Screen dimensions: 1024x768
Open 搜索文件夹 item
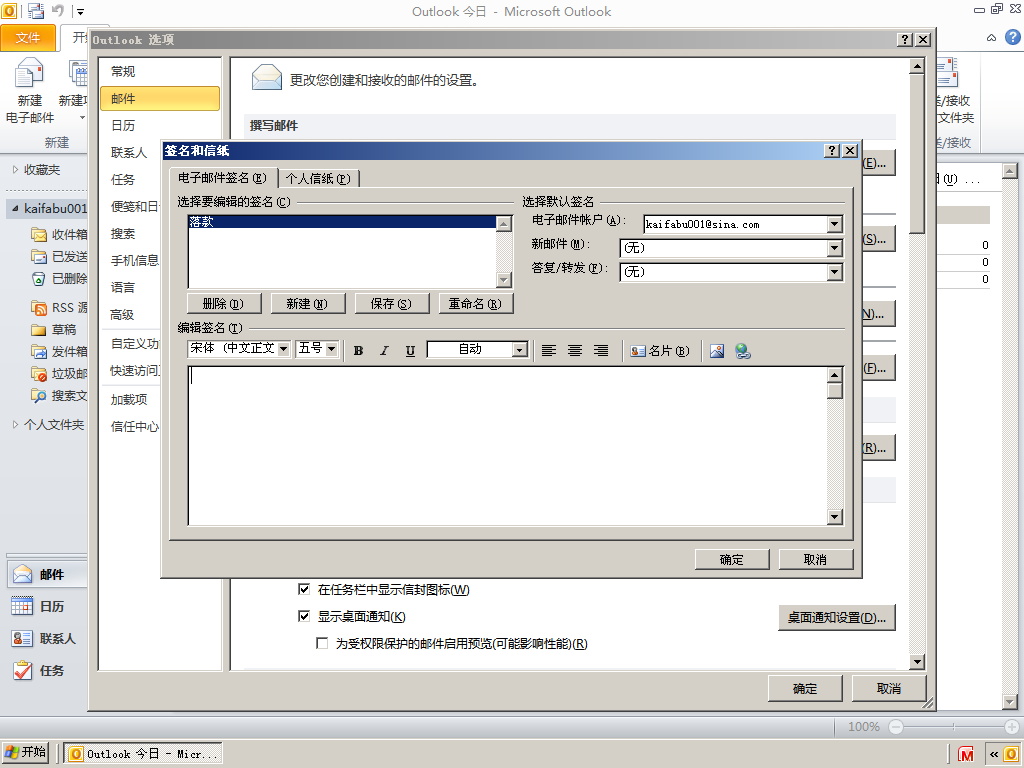coord(59,396)
